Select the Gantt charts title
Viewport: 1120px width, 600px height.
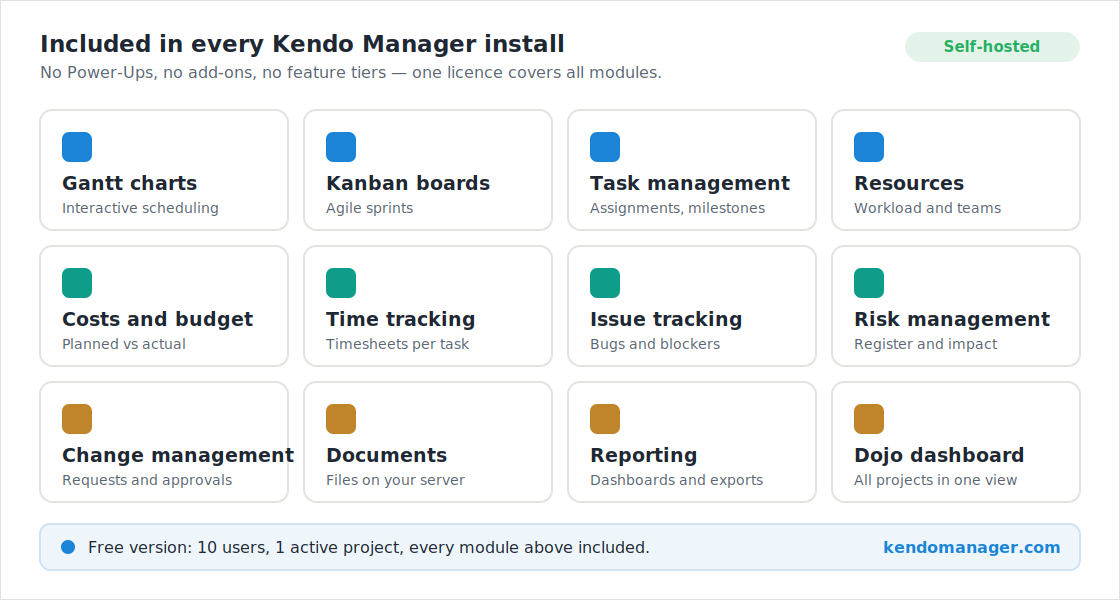pyautogui.click(x=129, y=184)
